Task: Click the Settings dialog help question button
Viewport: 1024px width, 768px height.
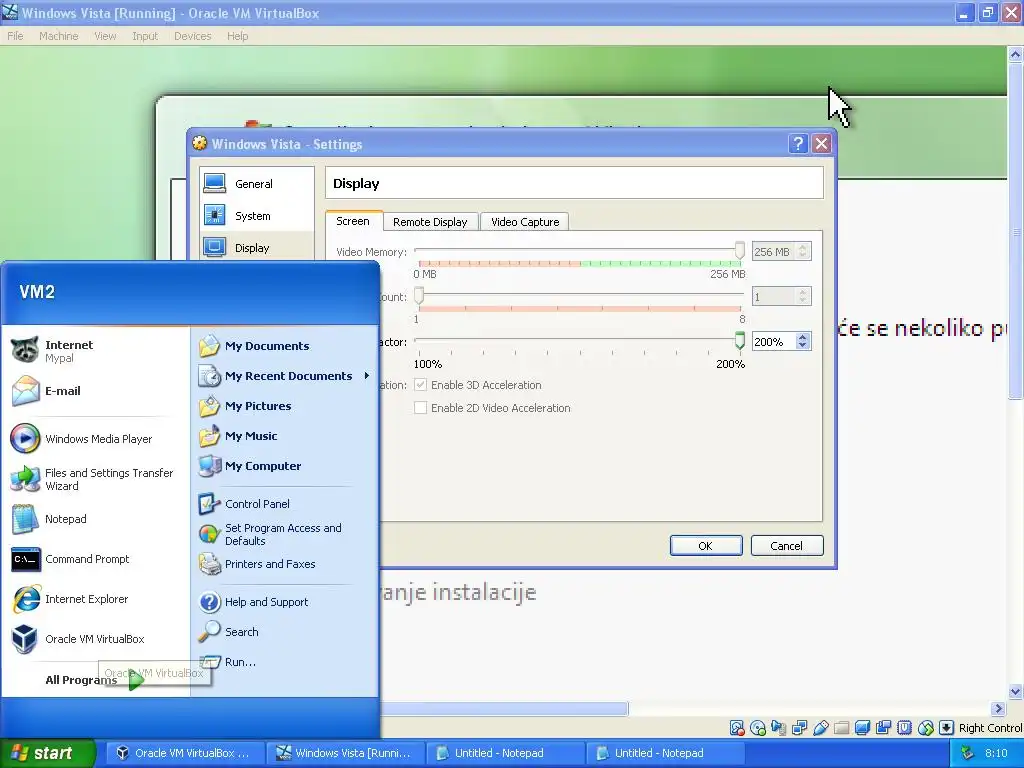Action: [798, 144]
